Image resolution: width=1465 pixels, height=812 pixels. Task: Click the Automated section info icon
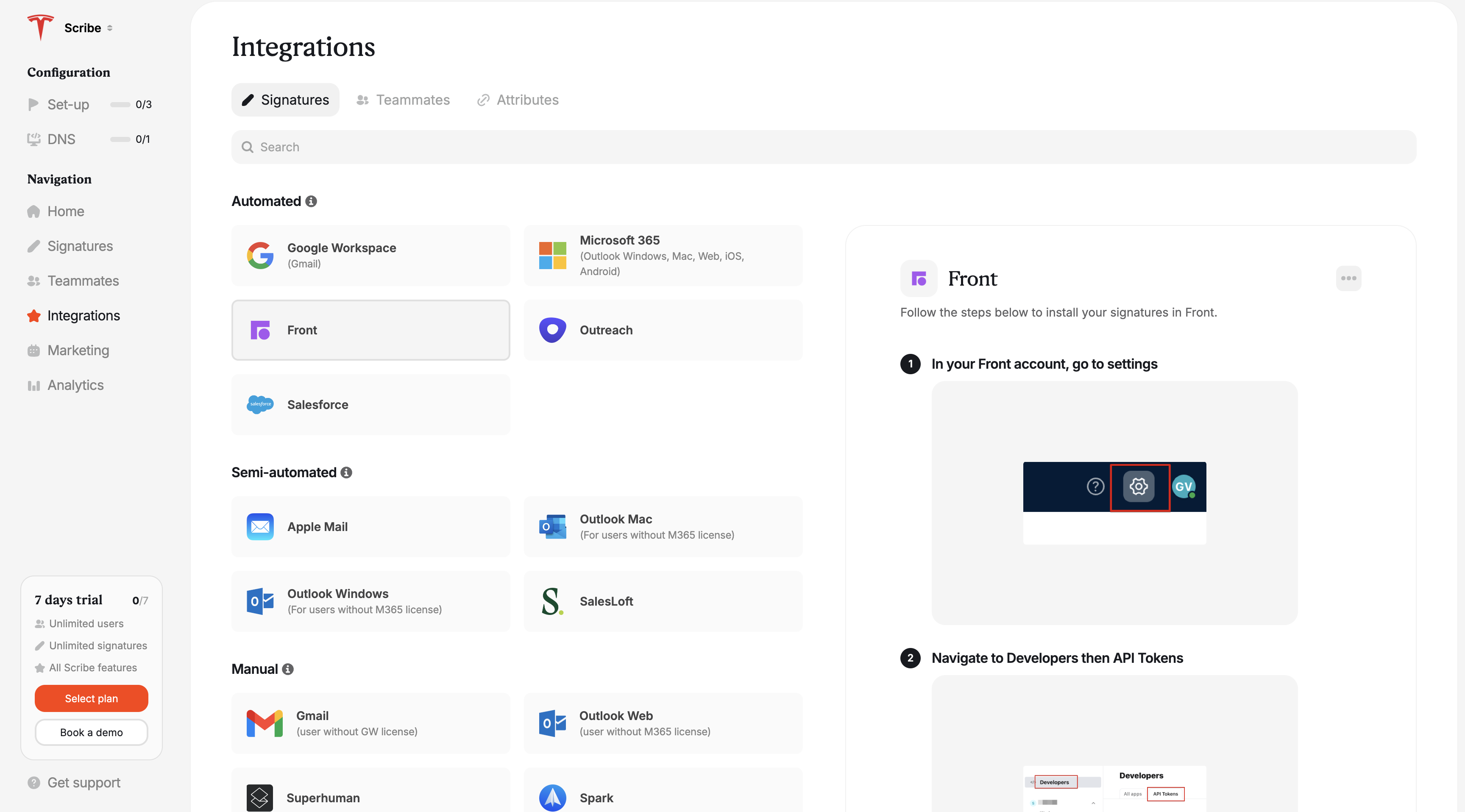click(x=311, y=201)
